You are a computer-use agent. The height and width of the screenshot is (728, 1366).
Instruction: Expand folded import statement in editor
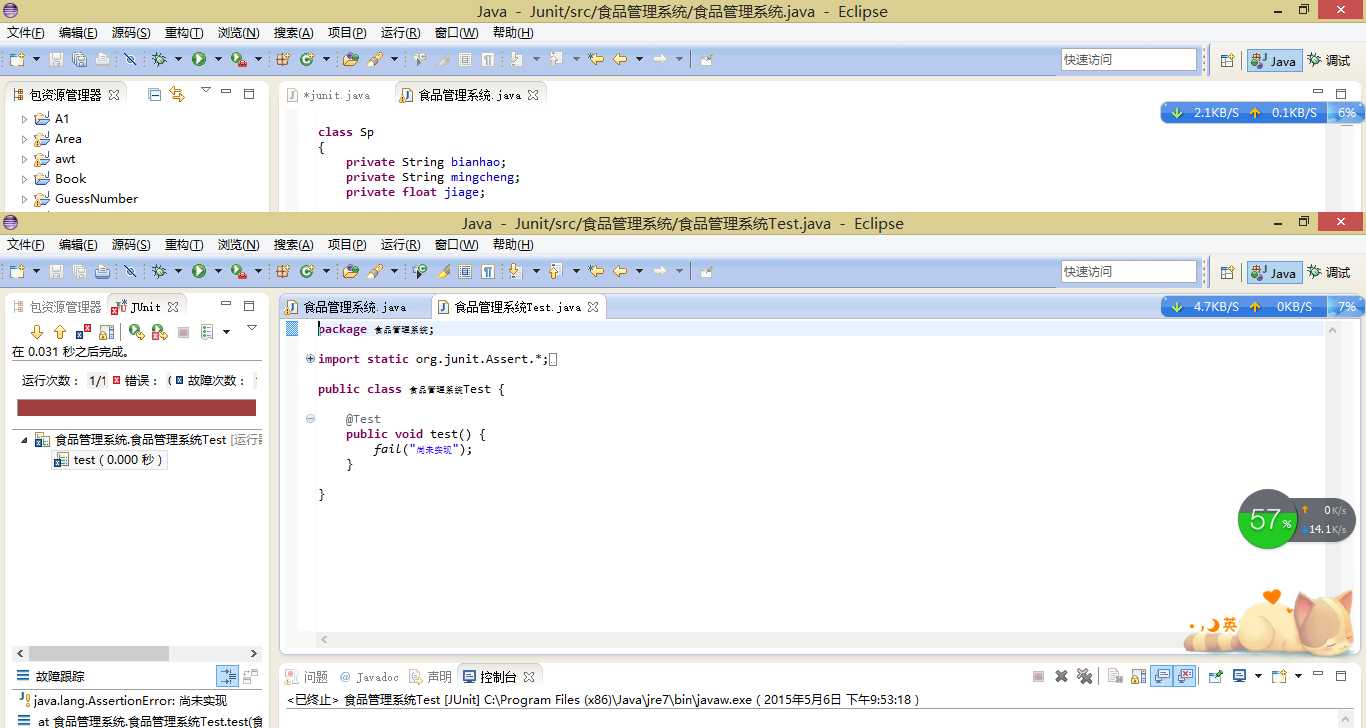[x=310, y=359]
